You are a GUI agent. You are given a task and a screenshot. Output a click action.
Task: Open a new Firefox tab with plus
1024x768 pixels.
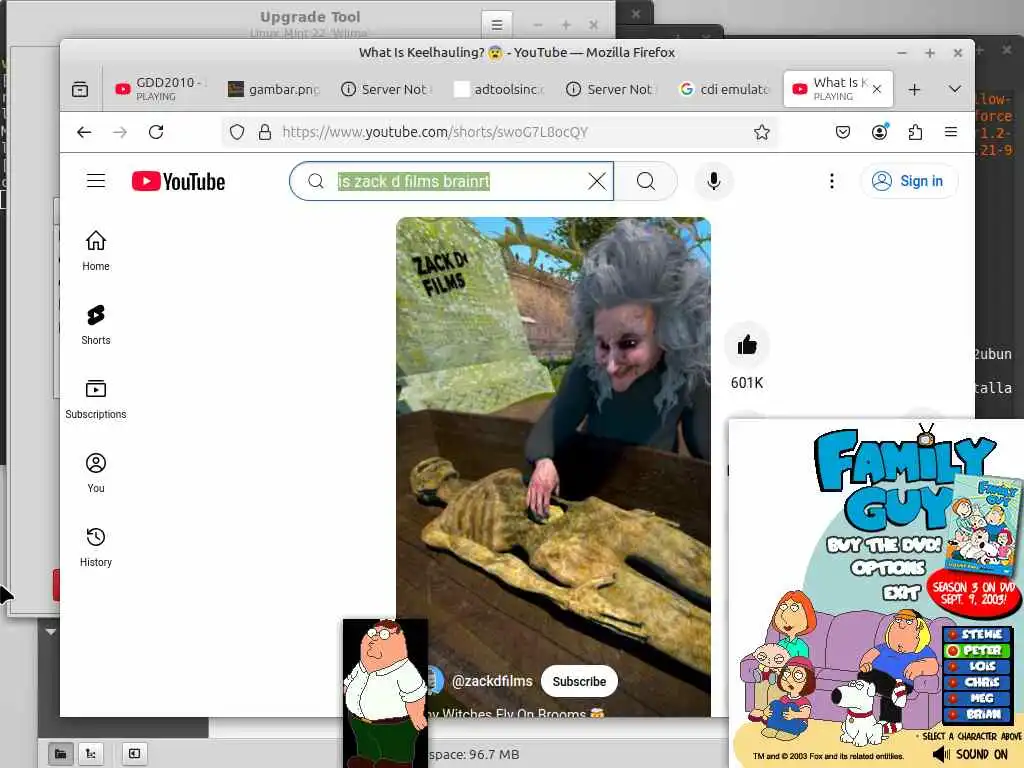point(914,89)
